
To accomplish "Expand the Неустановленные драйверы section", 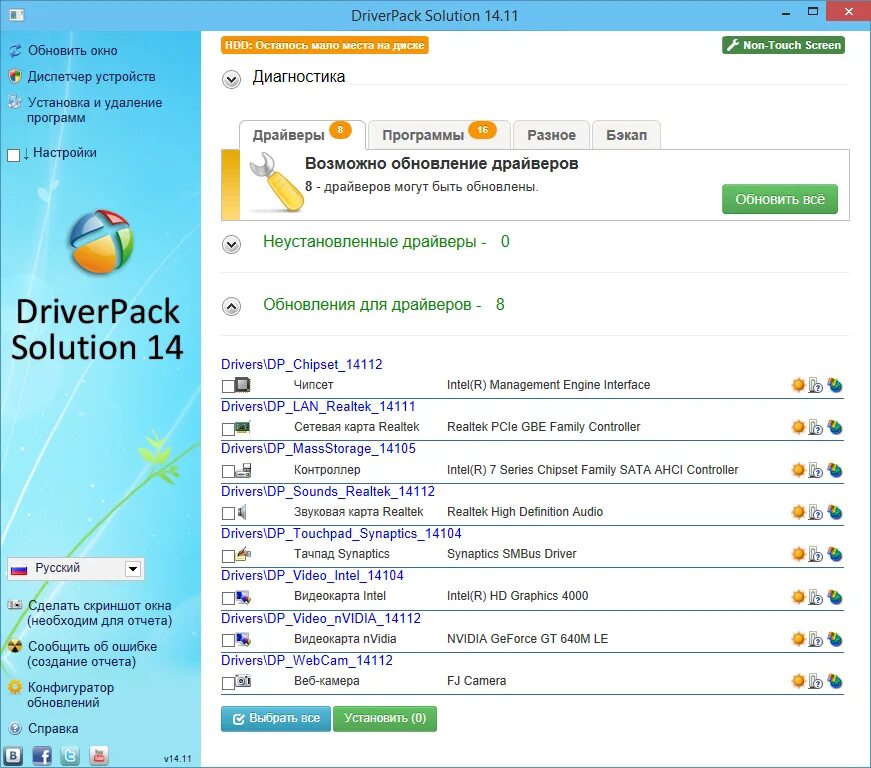I will pyautogui.click(x=231, y=244).
